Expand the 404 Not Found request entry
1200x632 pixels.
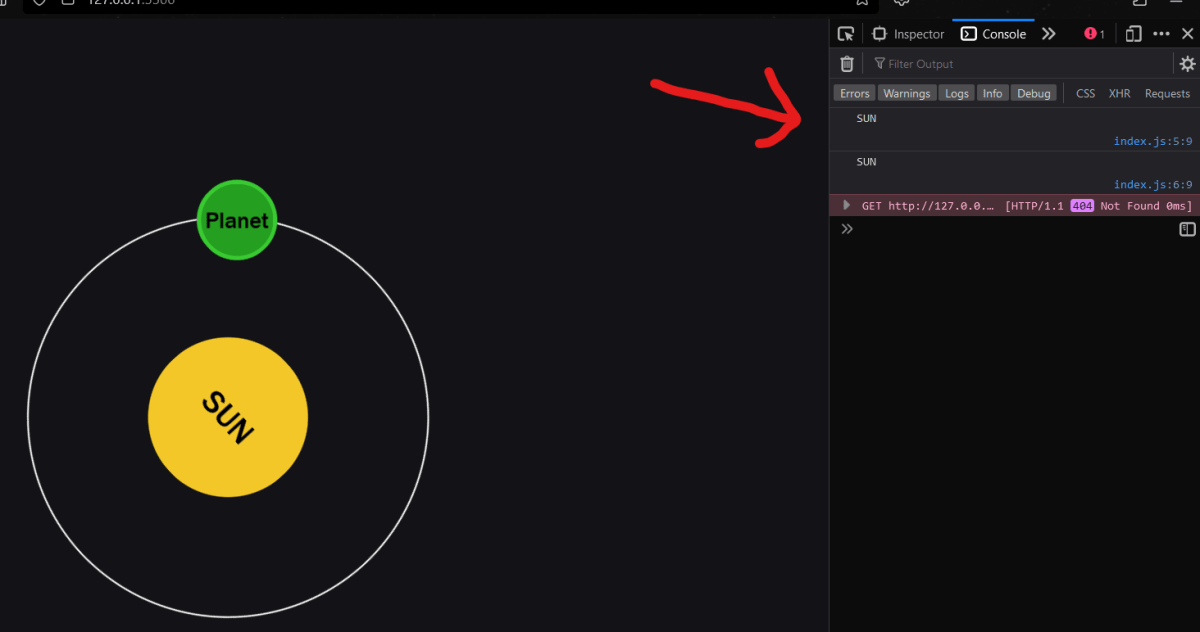pos(846,205)
